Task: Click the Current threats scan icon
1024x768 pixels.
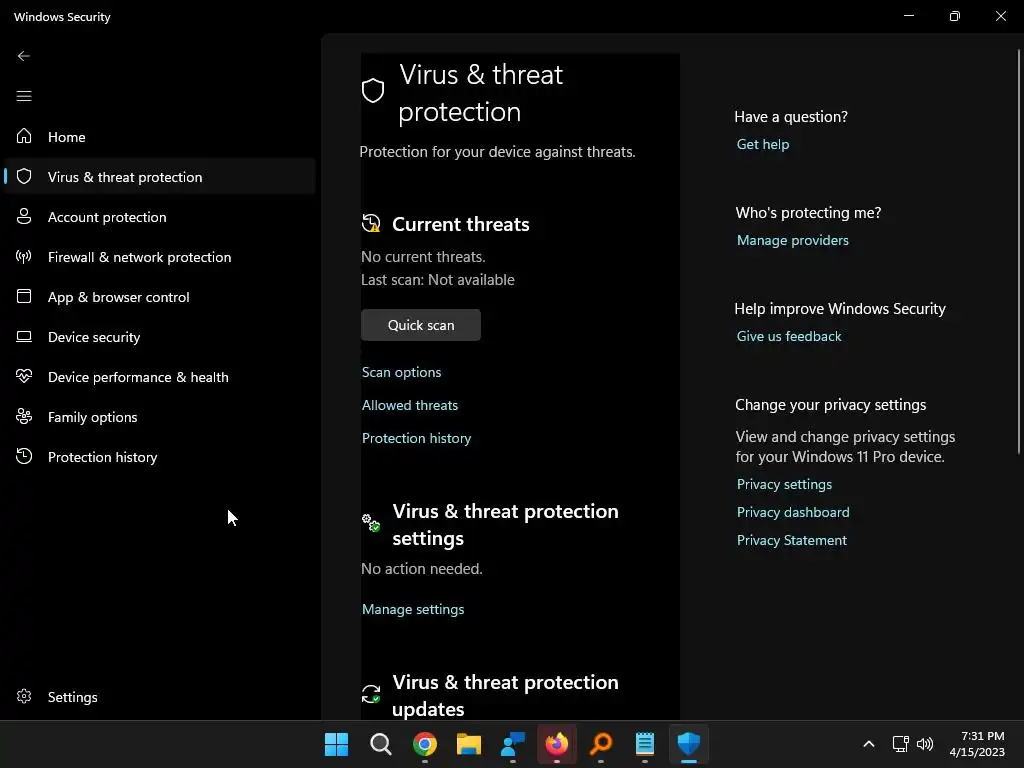Action: tap(371, 223)
